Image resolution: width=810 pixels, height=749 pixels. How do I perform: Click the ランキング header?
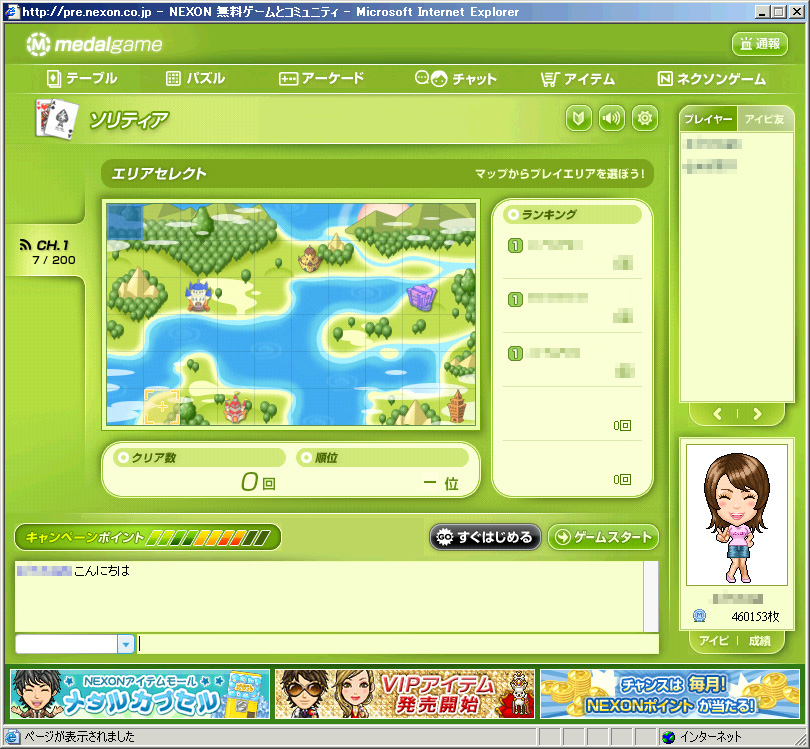[x=572, y=214]
